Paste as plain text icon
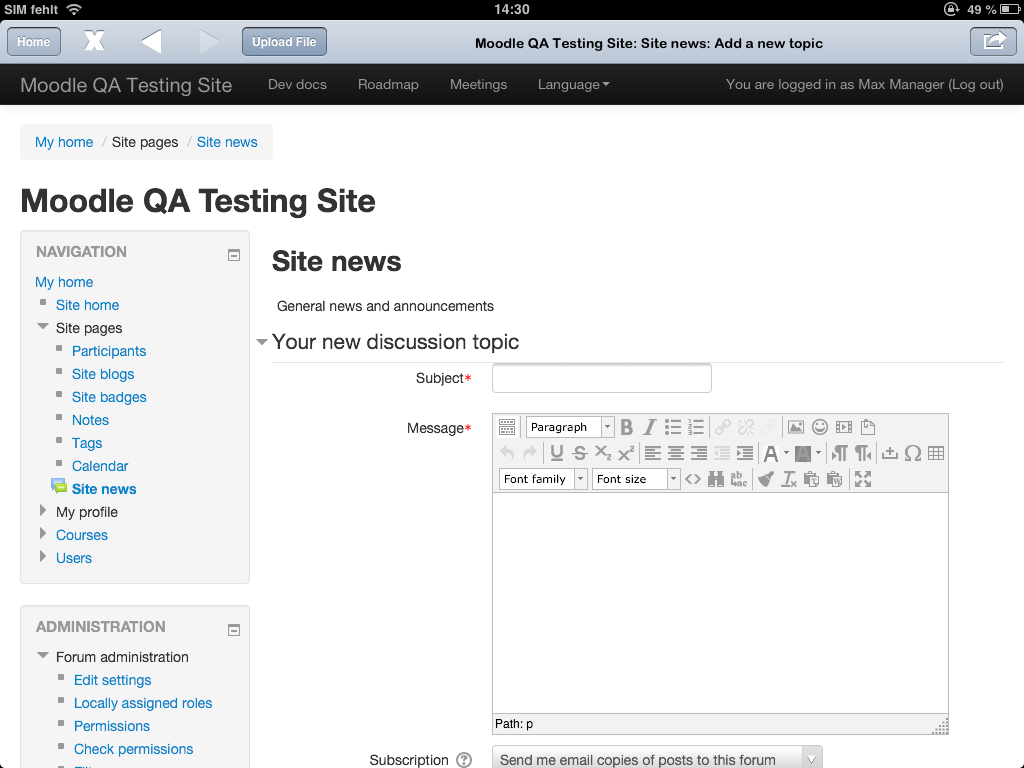The image size is (1024, 768). click(x=812, y=479)
